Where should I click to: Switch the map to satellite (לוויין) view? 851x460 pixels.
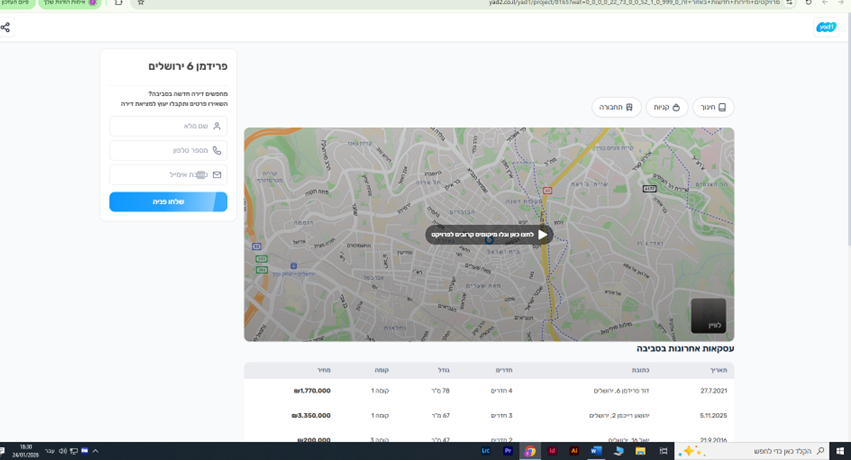click(708, 316)
